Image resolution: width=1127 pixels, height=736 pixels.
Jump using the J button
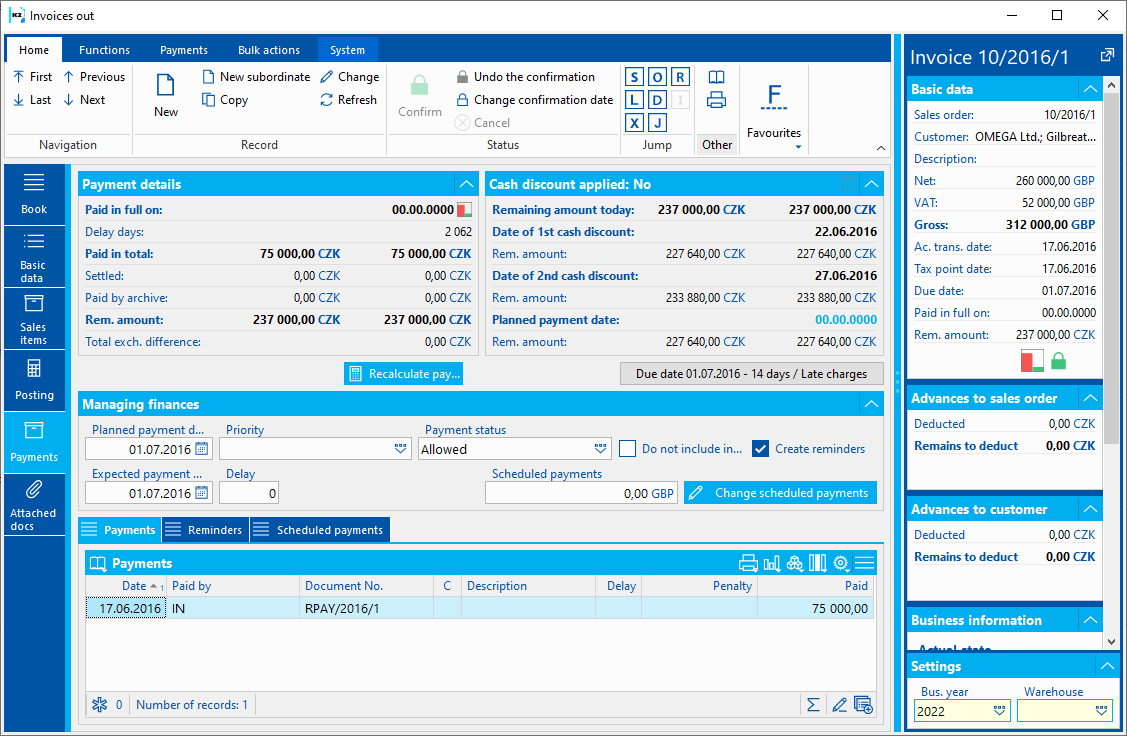point(657,123)
